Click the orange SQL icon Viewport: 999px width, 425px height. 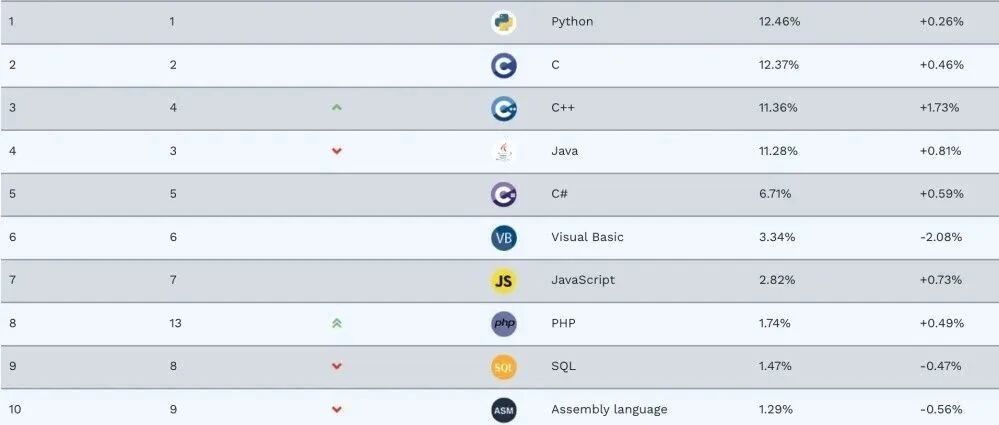point(503,367)
